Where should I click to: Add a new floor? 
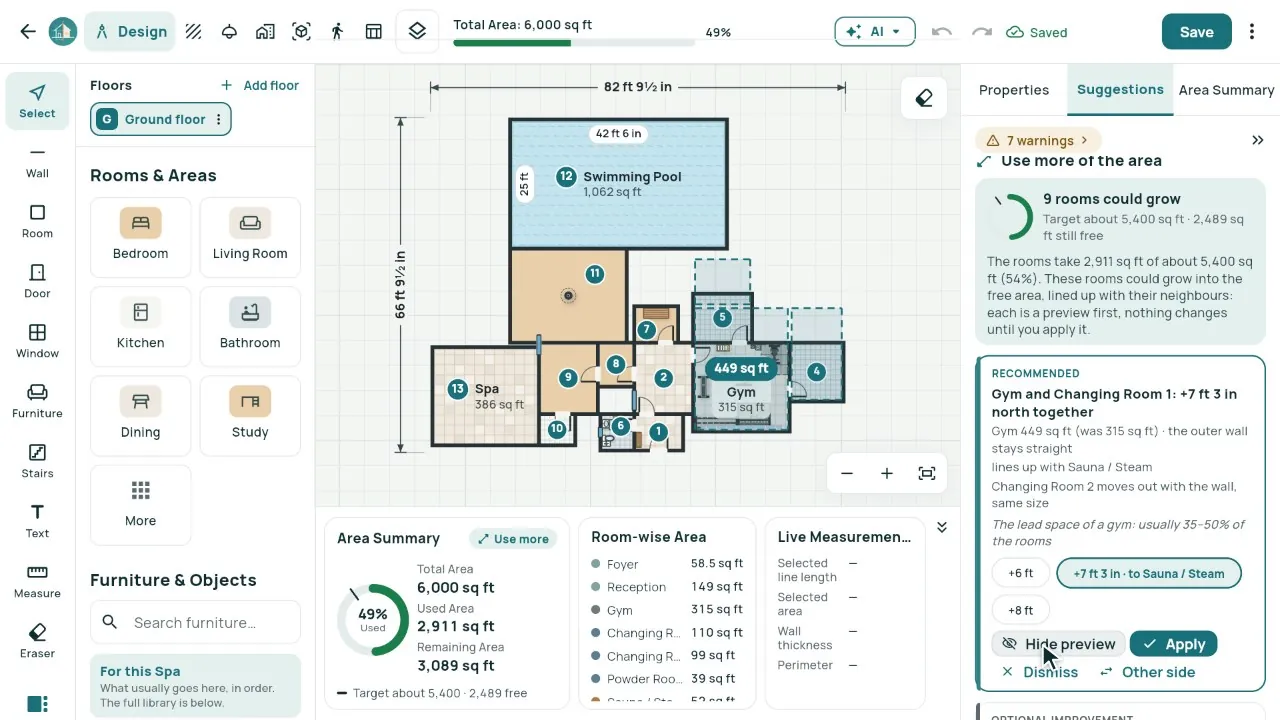click(x=259, y=85)
